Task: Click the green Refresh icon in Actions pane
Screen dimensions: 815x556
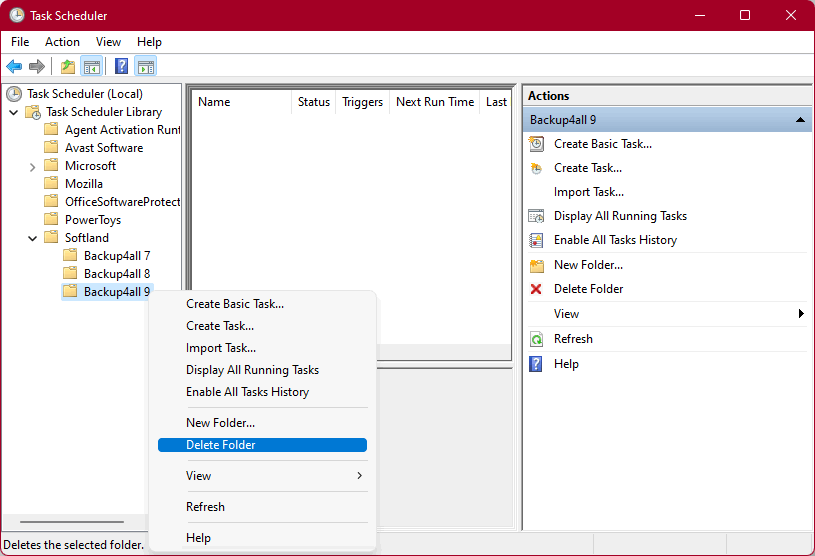Action: point(536,339)
